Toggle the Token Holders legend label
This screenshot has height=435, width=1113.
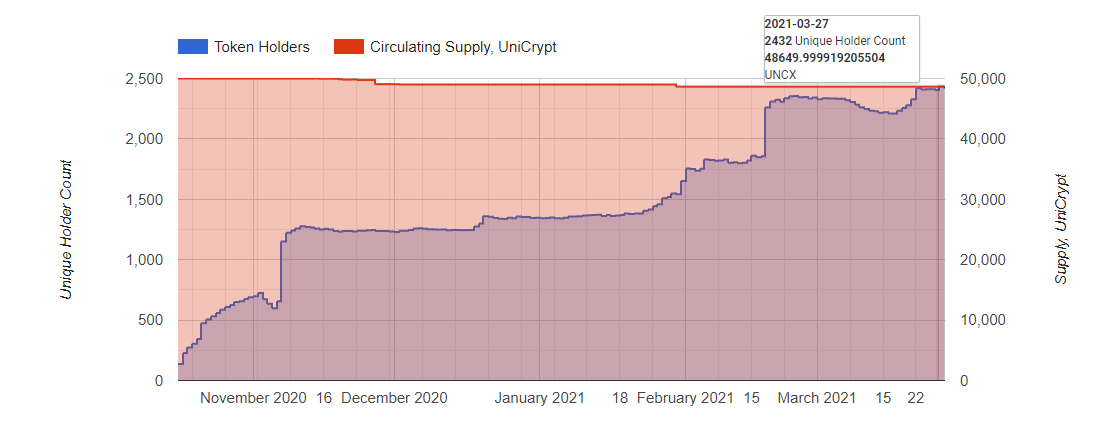pos(262,47)
